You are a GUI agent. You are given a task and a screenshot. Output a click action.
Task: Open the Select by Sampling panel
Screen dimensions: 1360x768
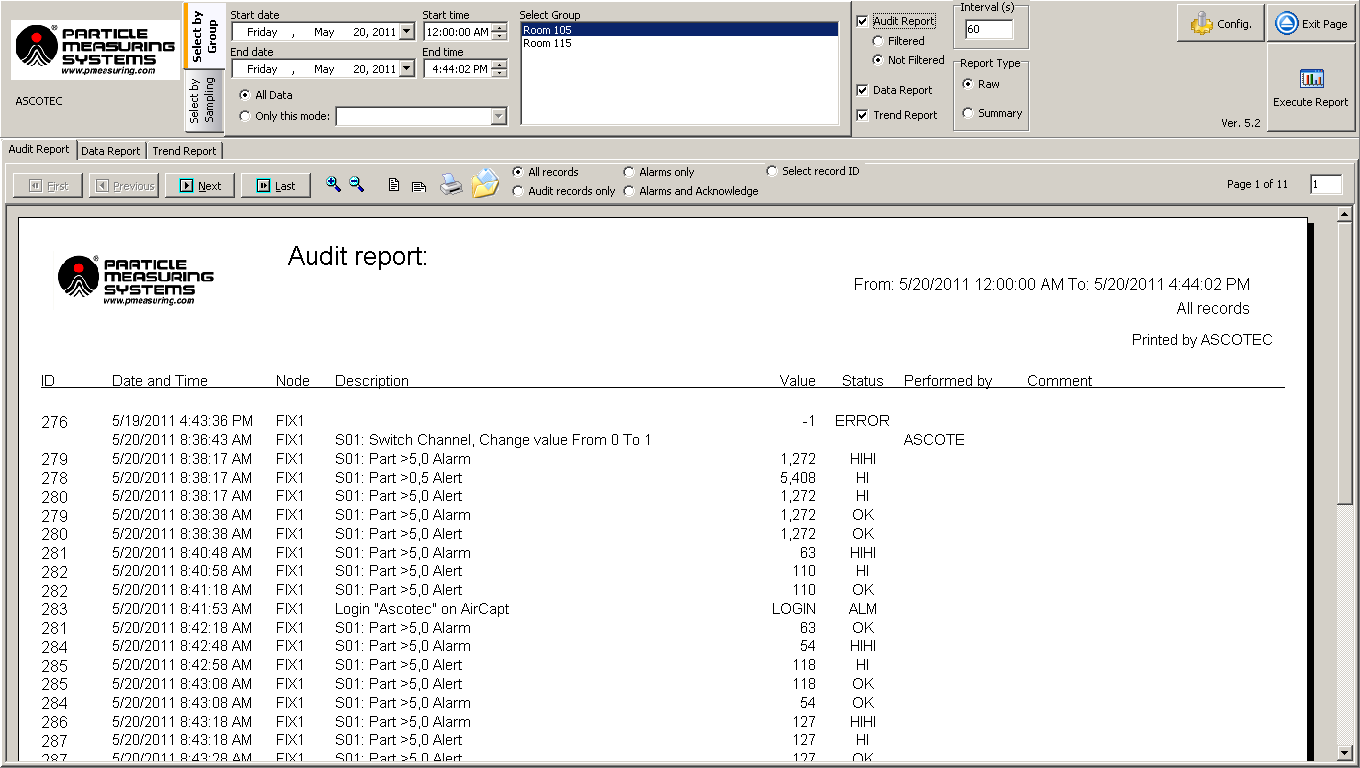click(205, 100)
